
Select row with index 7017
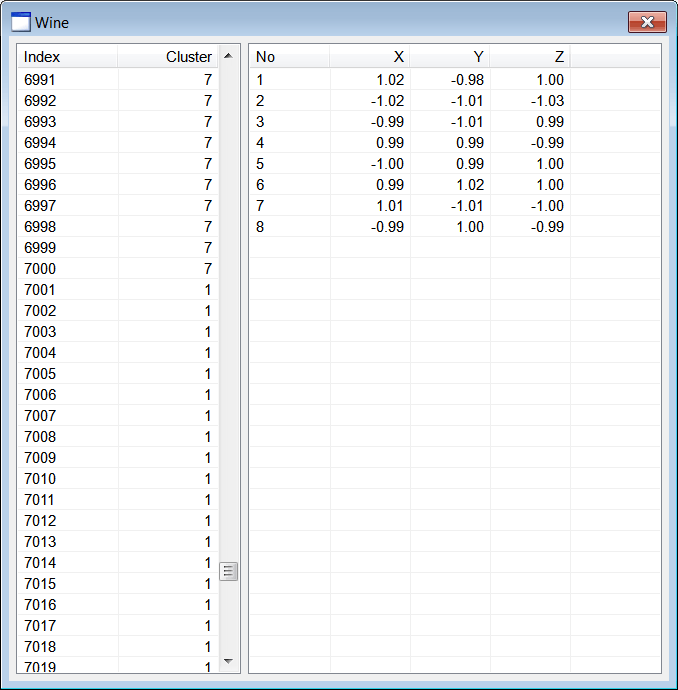[118, 626]
